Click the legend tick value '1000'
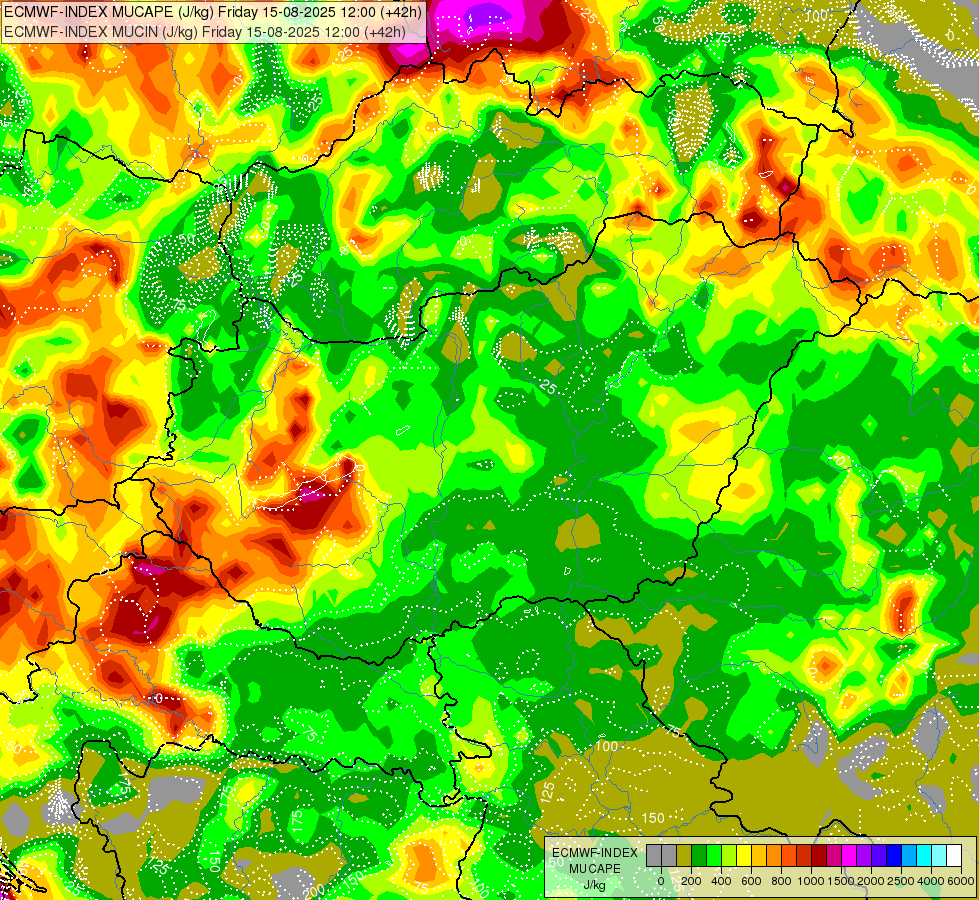The width and height of the screenshot is (979, 900). tap(811, 881)
